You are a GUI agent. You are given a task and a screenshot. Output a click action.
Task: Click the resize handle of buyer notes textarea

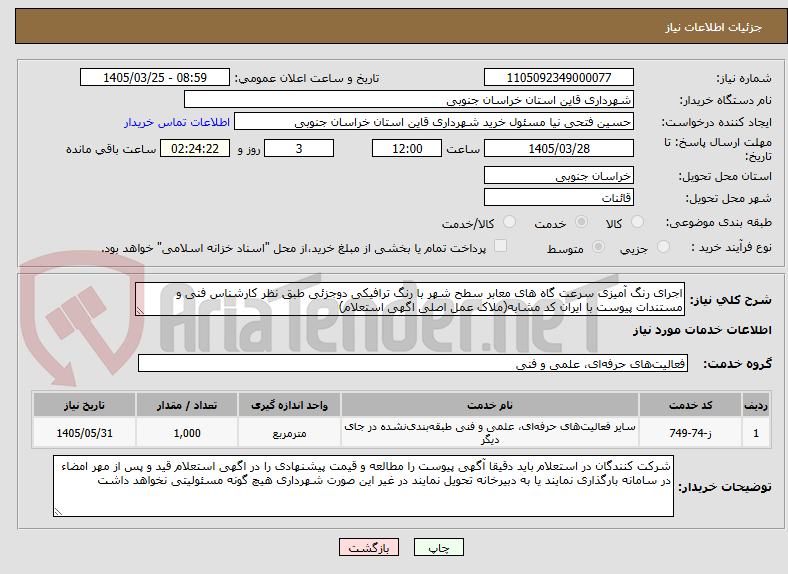[x=58, y=512]
